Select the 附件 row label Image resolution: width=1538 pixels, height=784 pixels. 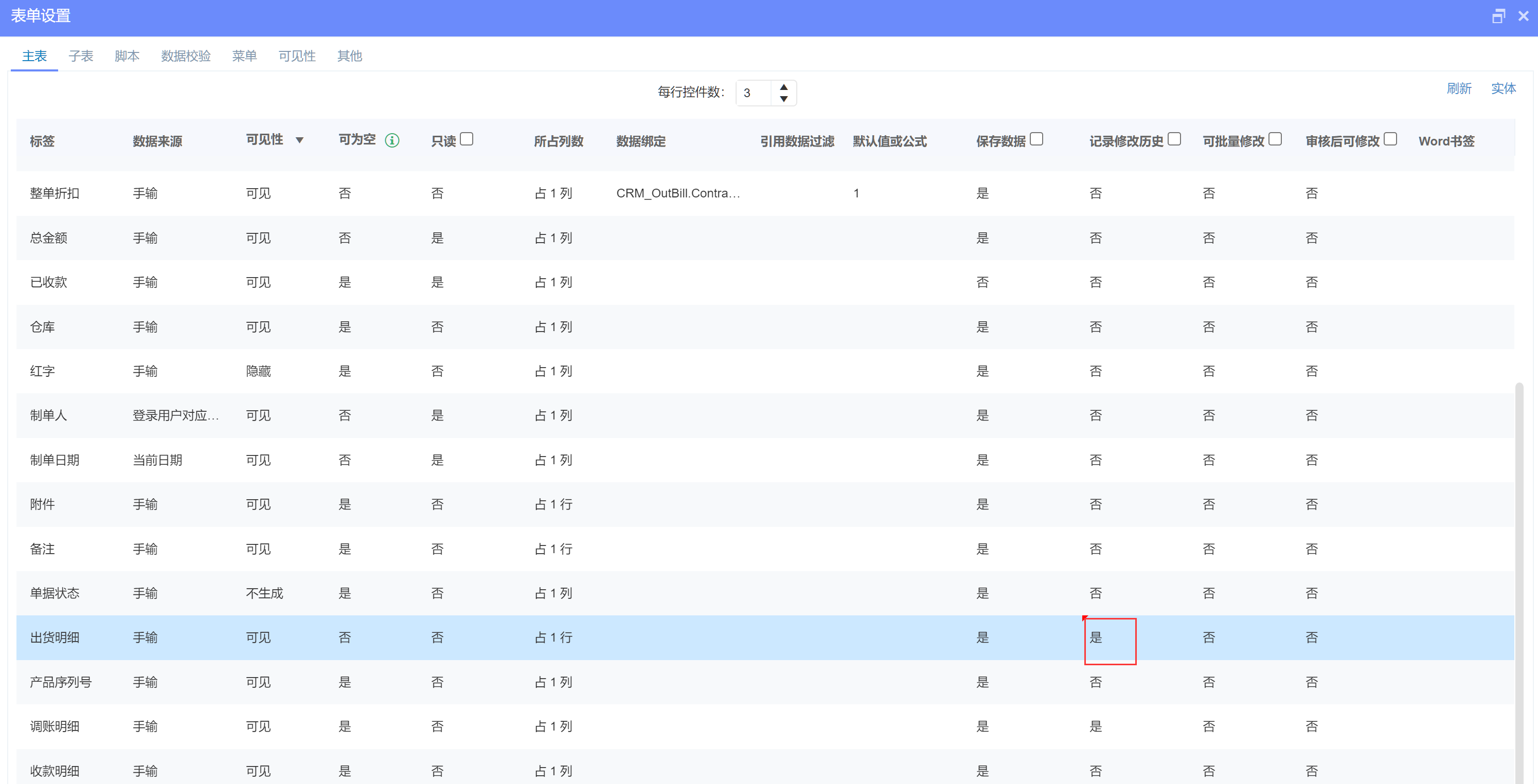tap(42, 504)
